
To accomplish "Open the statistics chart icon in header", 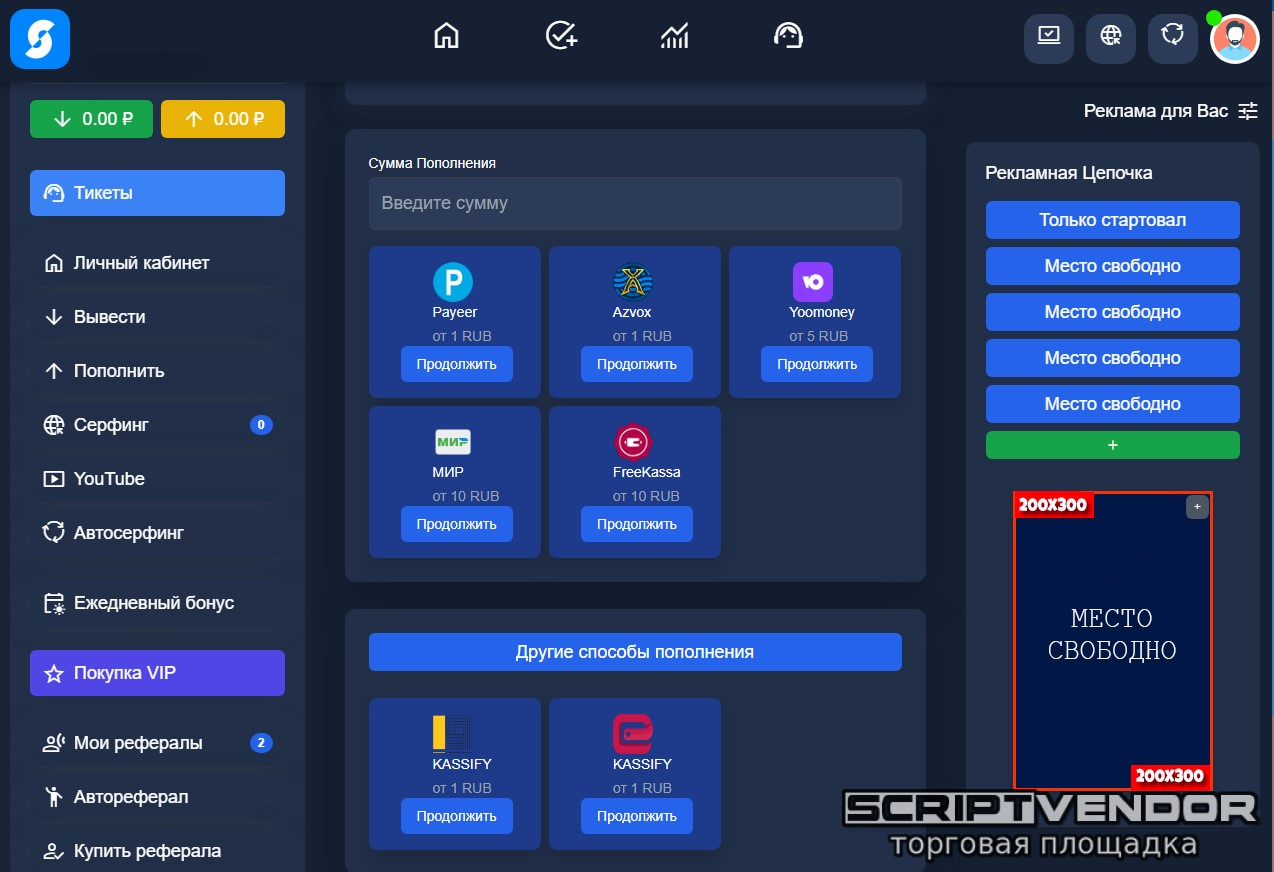I will pos(675,36).
